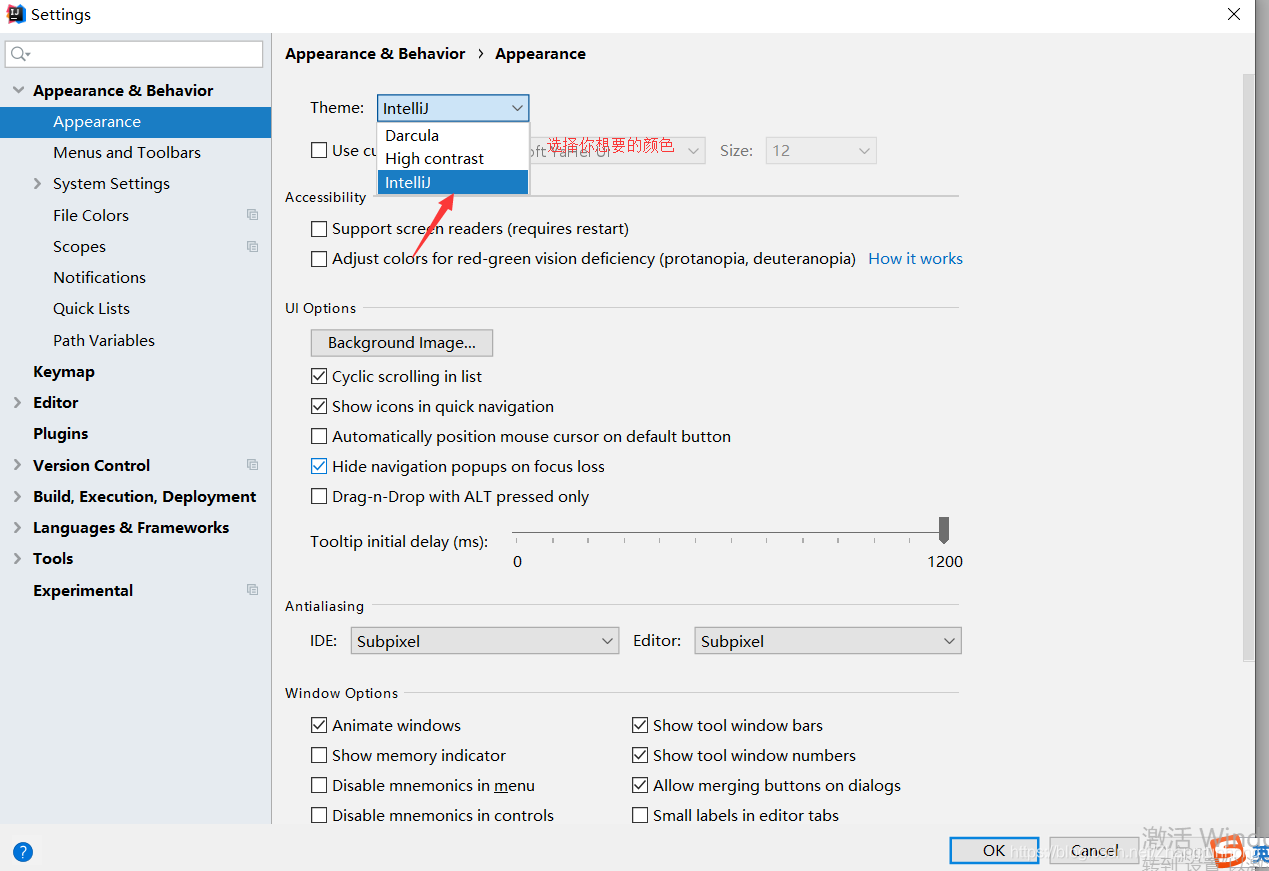This screenshot has width=1269, height=871.
Task: Click the Sogou input method tray icon
Action: point(1227,851)
